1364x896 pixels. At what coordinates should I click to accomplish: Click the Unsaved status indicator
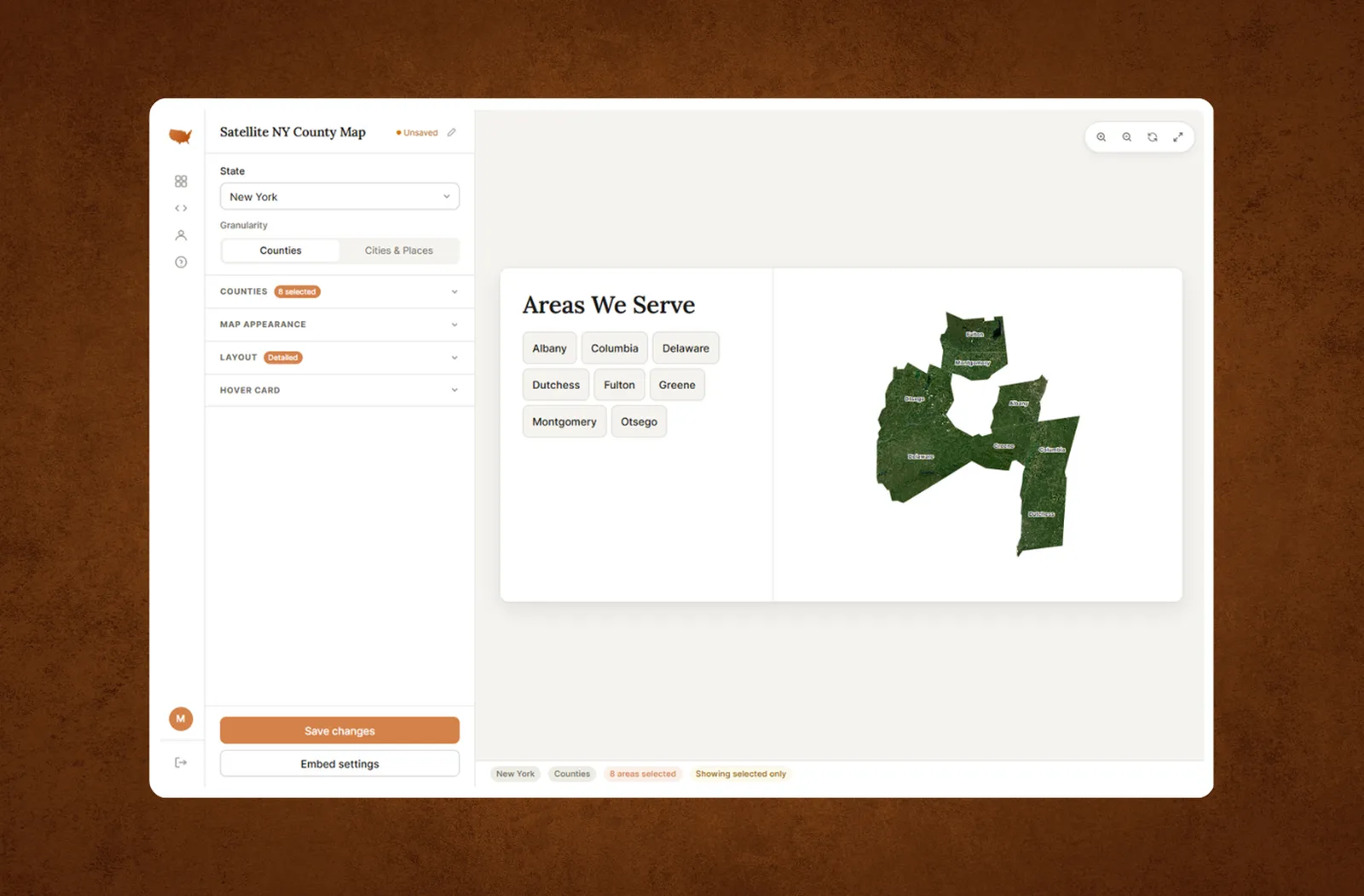point(417,133)
